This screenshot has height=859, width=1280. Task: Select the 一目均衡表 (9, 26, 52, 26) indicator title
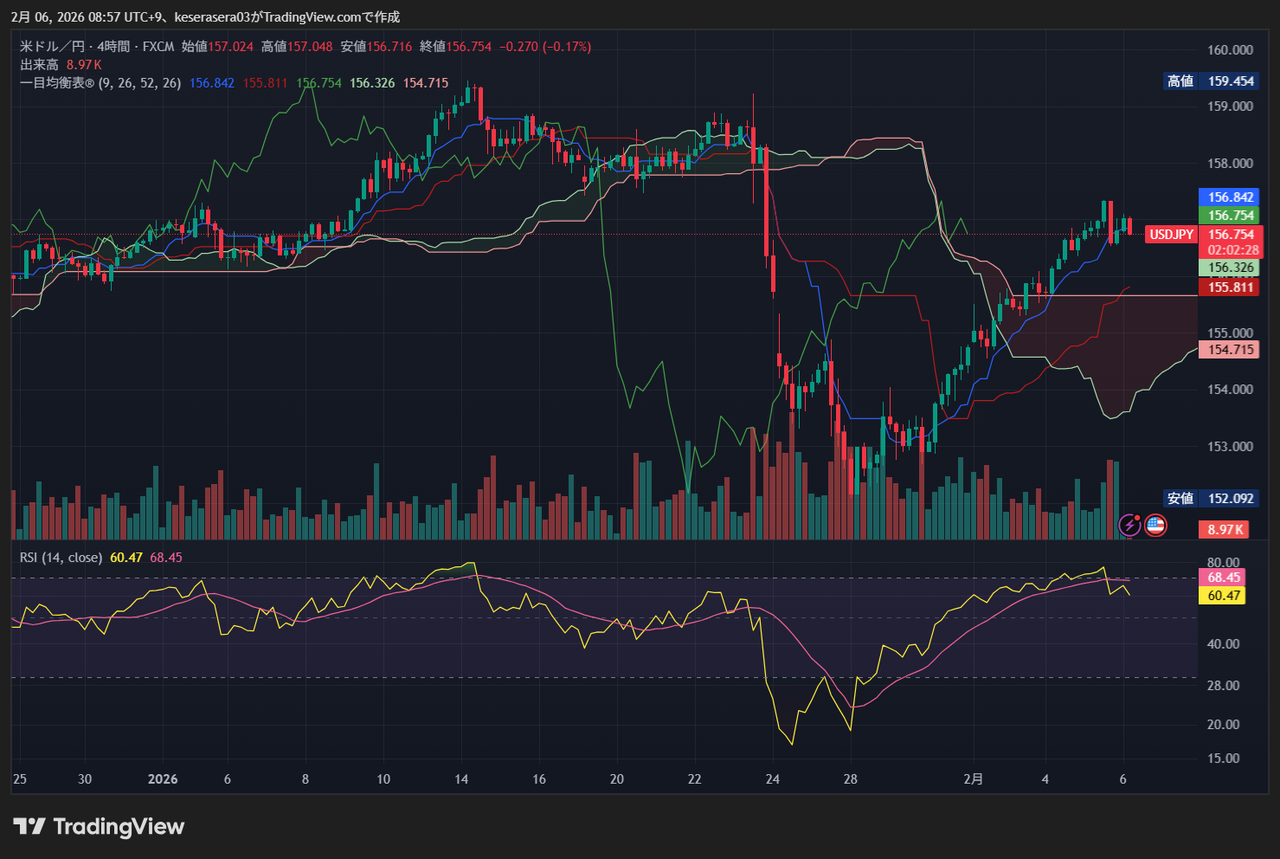coord(101,83)
